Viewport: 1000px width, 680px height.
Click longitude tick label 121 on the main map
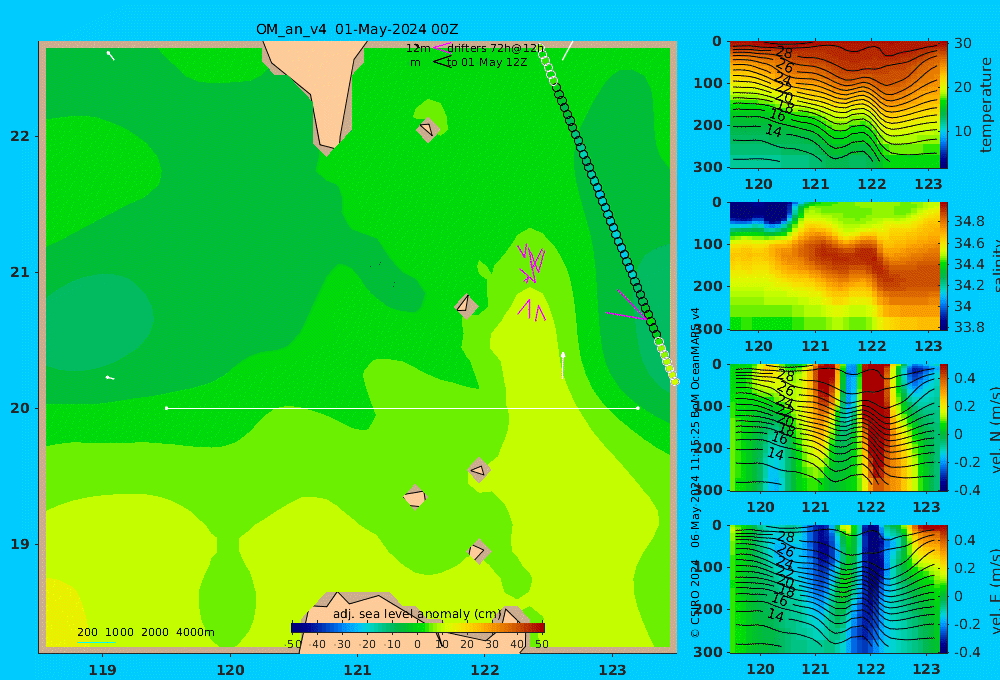pos(357,670)
